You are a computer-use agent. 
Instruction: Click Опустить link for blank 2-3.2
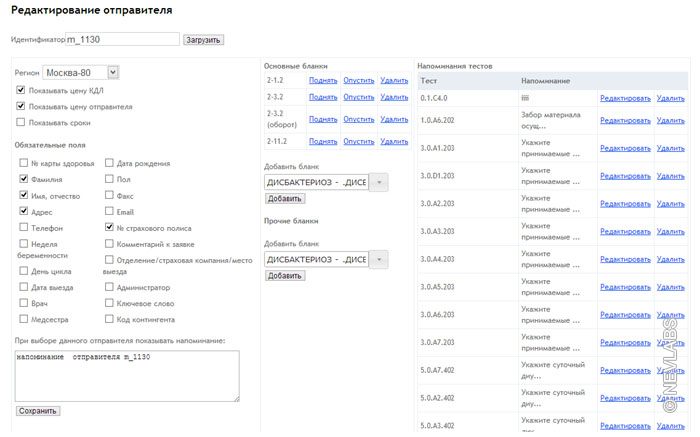click(358, 97)
